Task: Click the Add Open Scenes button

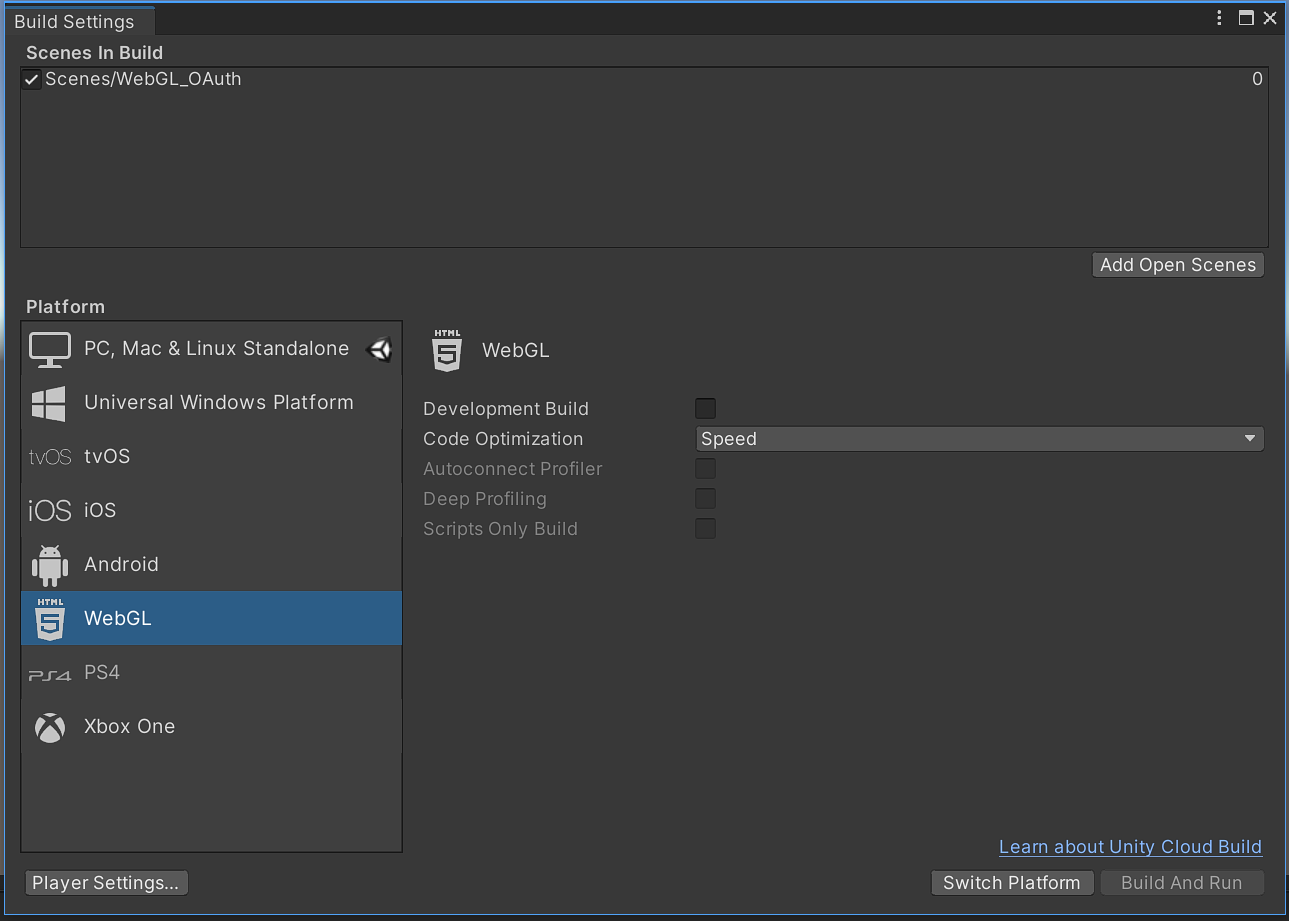Action: (x=1178, y=265)
